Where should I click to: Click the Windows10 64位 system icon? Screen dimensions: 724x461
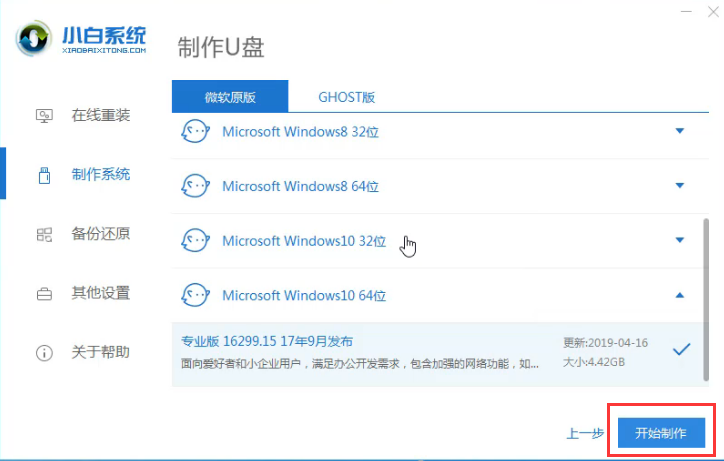pyautogui.click(x=195, y=296)
